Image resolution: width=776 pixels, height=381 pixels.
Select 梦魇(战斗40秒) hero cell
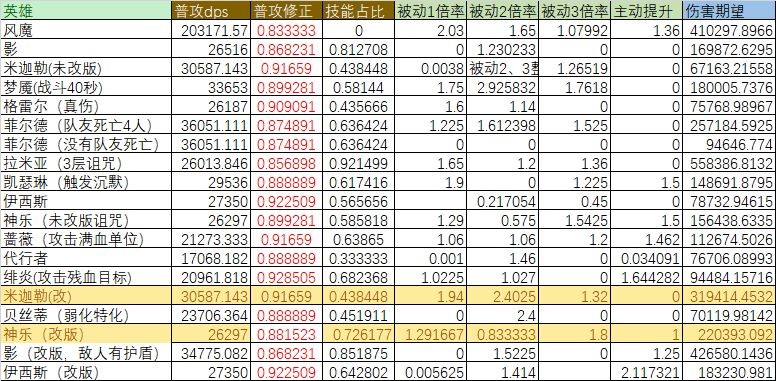(86, 88)
